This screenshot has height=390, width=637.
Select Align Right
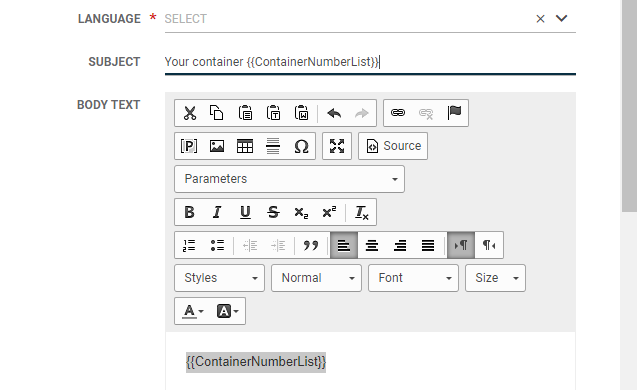pos(400,245)
